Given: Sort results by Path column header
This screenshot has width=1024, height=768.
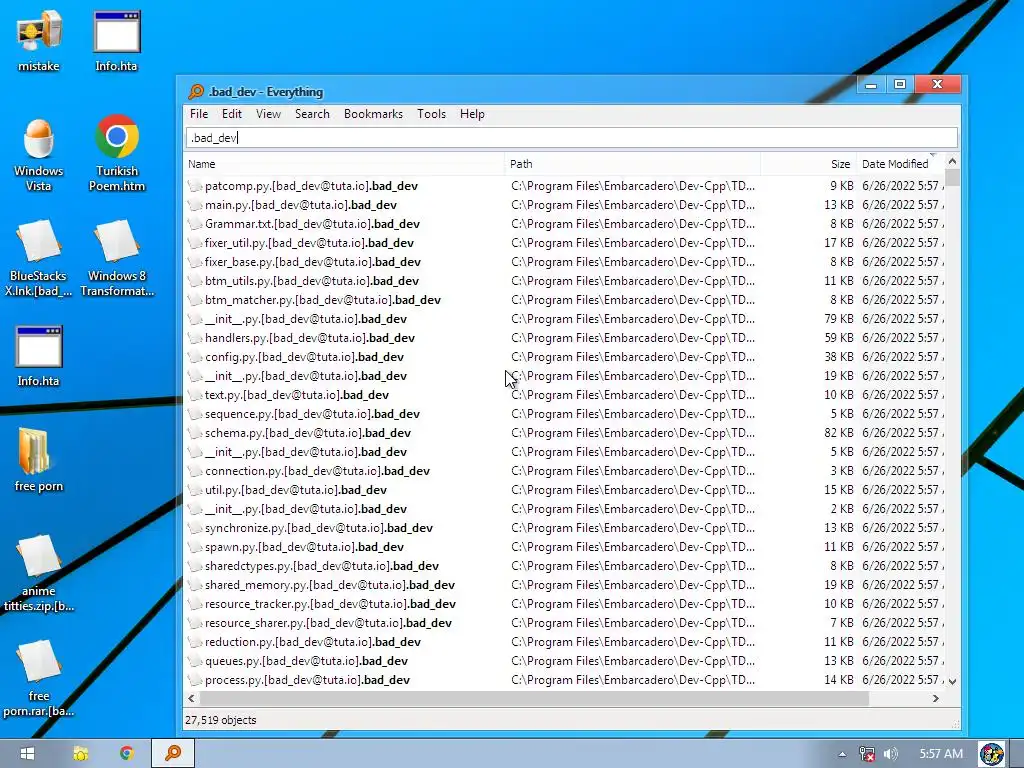Looking at the screenshot, I should click(632, 164).
